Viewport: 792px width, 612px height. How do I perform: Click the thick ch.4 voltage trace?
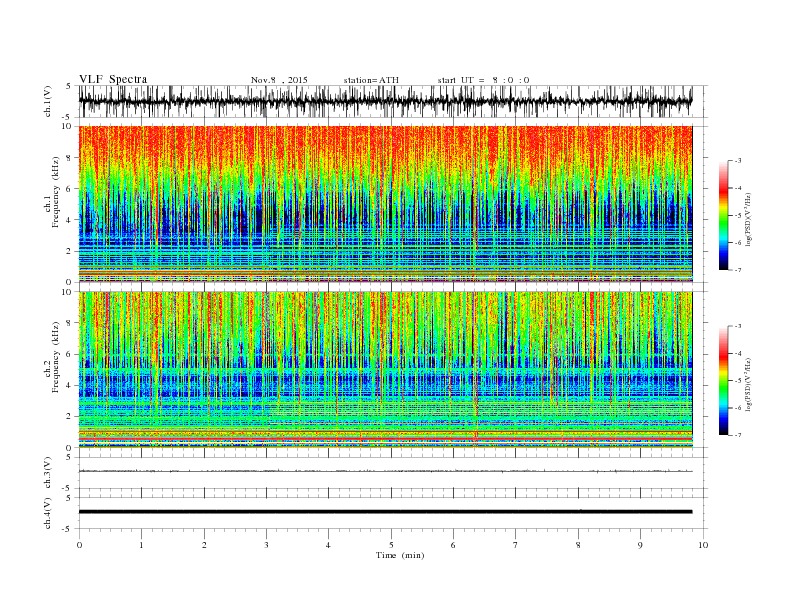pos(385,512)
